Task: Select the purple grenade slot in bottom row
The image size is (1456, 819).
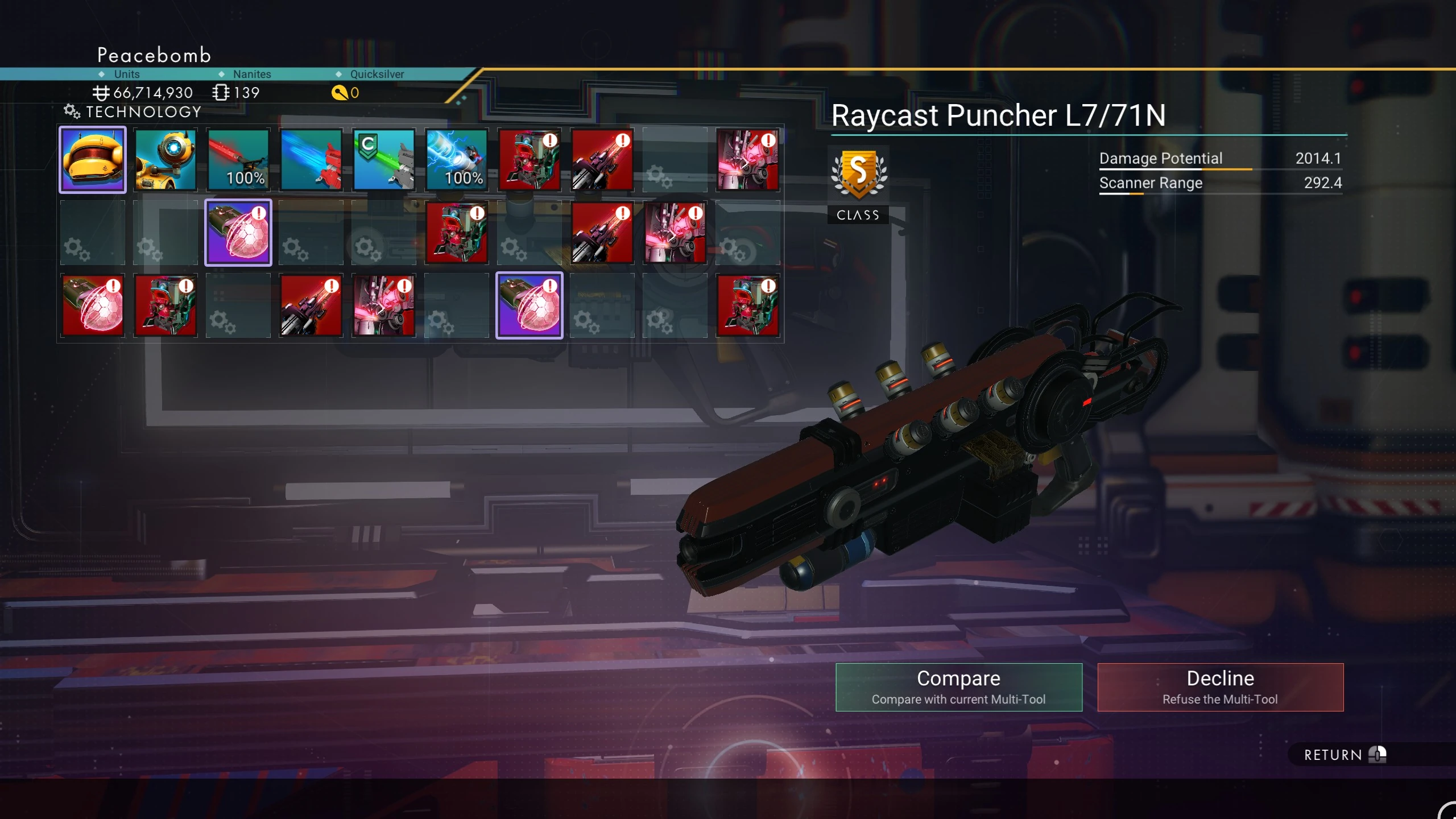Action: pos(530,305)
